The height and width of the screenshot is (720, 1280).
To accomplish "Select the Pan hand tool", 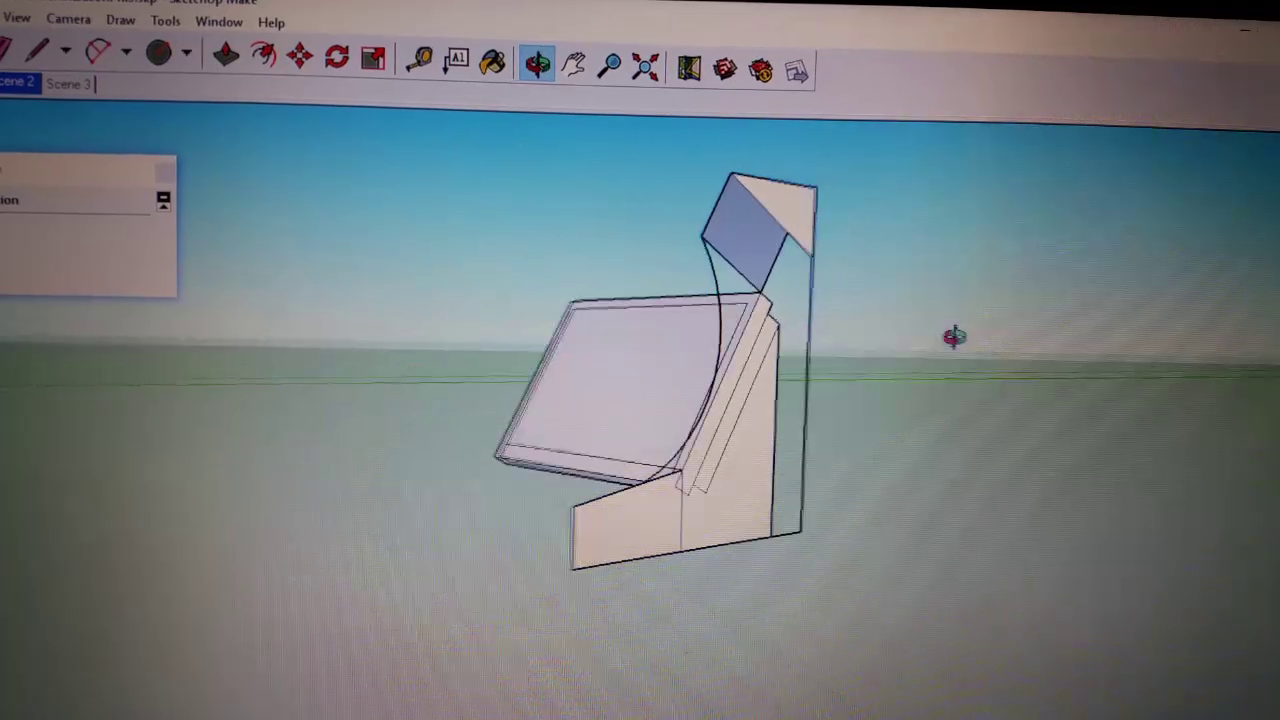I will [x=574, y=66].
